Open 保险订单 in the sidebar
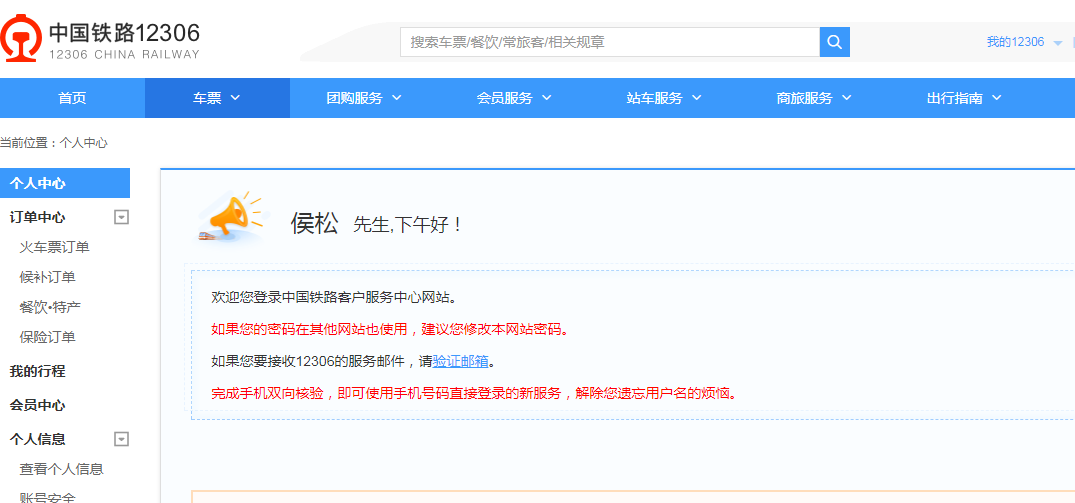Screen dimensions: 1075x503 point(47,337)
